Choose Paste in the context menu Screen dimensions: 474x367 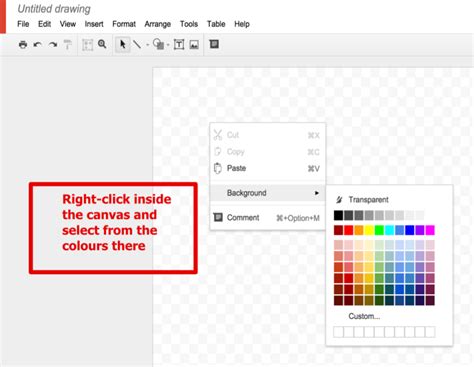tap(267, 168)
